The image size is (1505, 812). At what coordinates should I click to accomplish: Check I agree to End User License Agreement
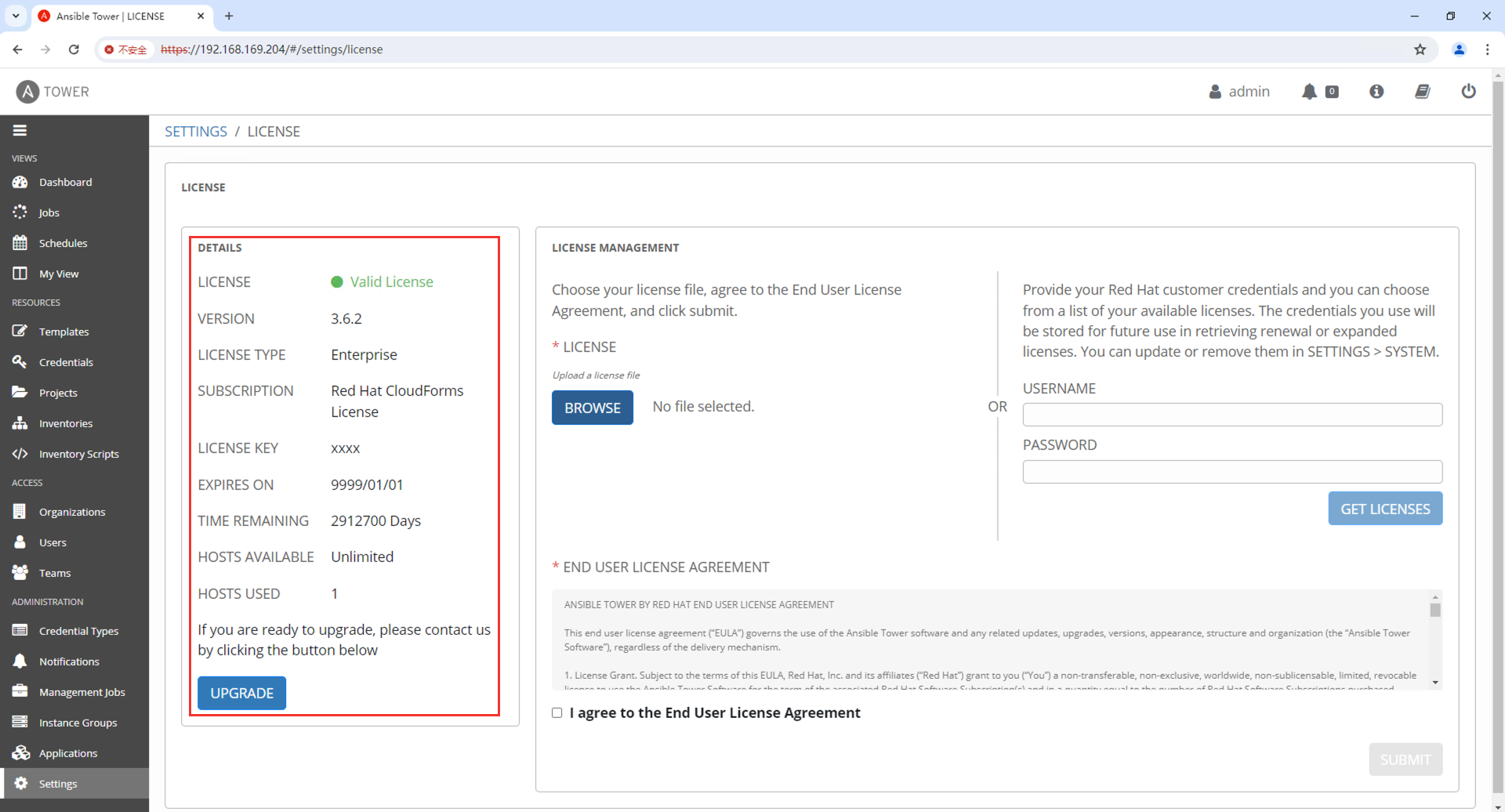[x=557, y=712]
